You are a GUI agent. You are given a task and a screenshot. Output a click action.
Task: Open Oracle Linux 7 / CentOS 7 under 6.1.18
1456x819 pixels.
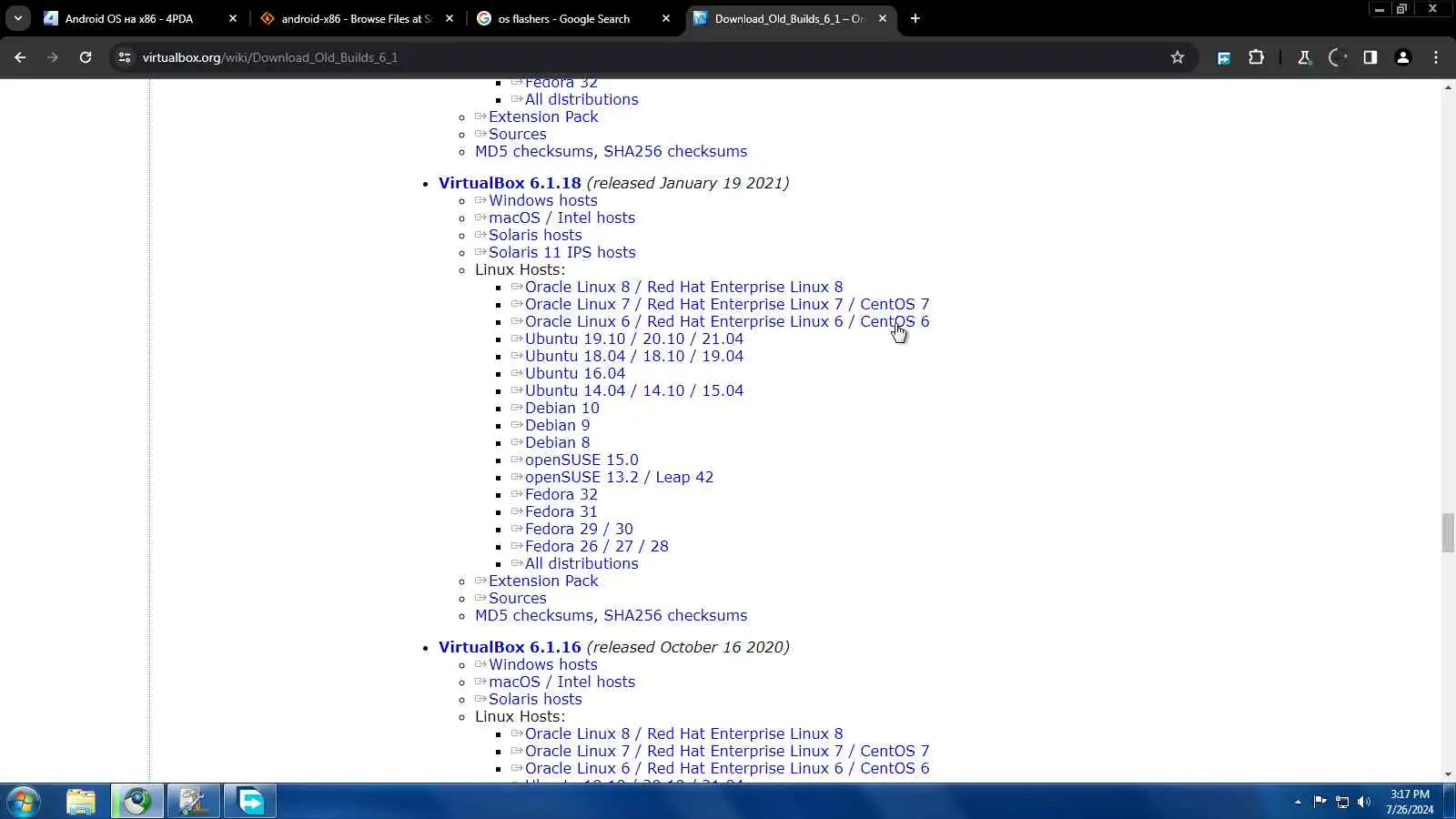coord(727,304)
